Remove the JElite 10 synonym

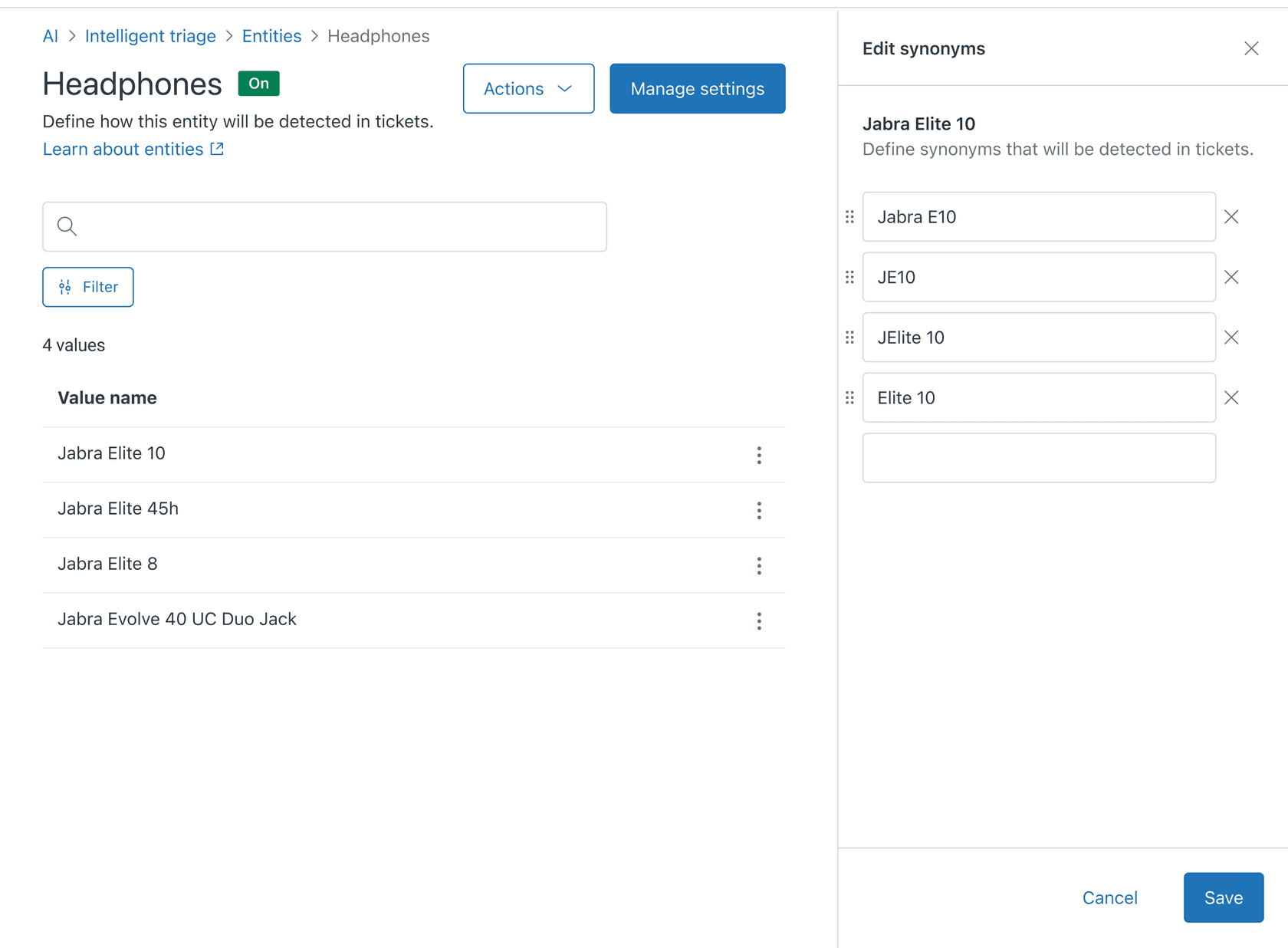pyautogui.click(x=1231, y=337)
